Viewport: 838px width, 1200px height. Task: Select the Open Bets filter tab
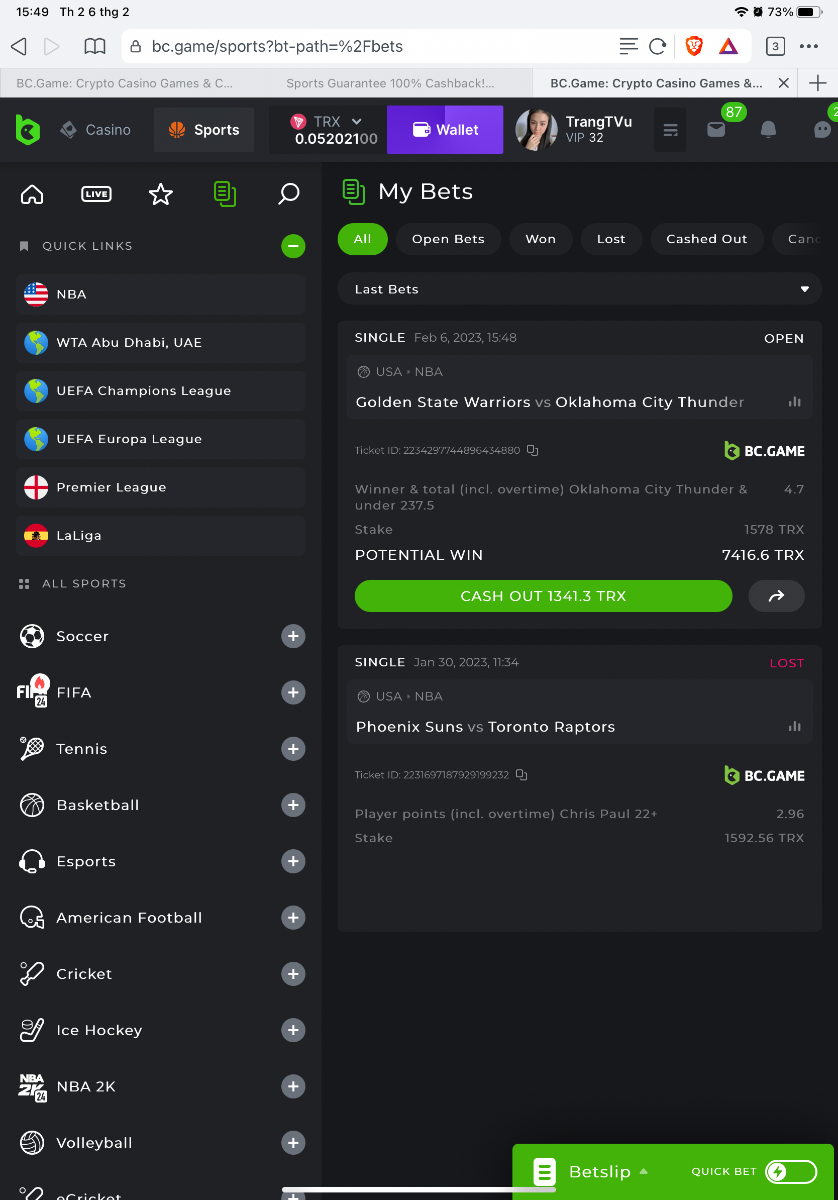tap(448, 239)
